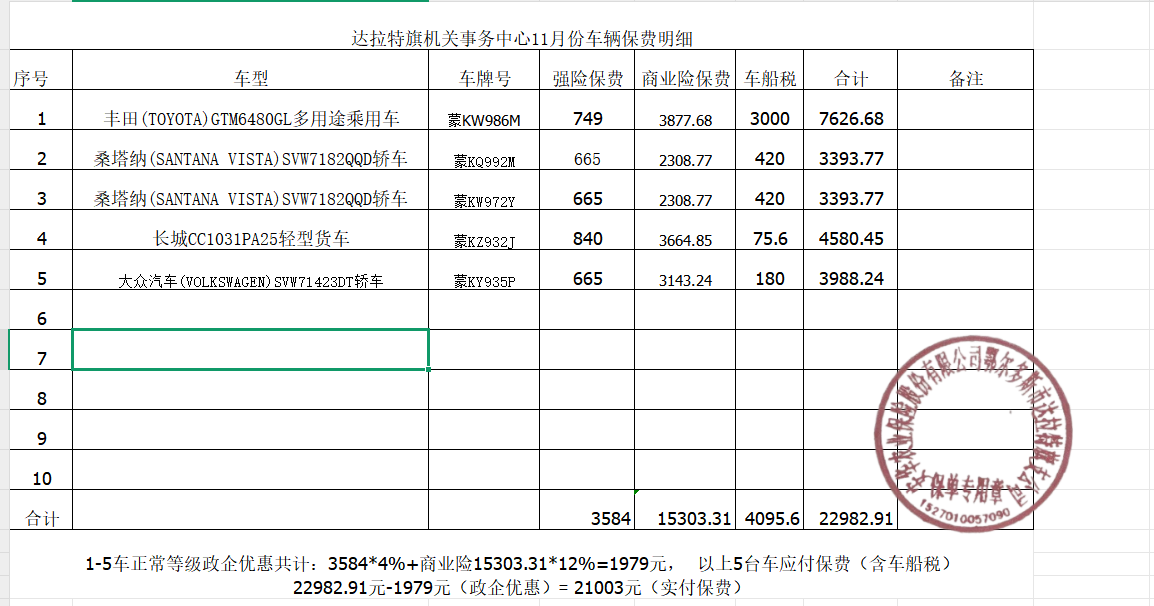The width and height of the screenshot is (1154, 606).
Task: Select the 车牌号 header cell
Action: (x=485, y=79)
